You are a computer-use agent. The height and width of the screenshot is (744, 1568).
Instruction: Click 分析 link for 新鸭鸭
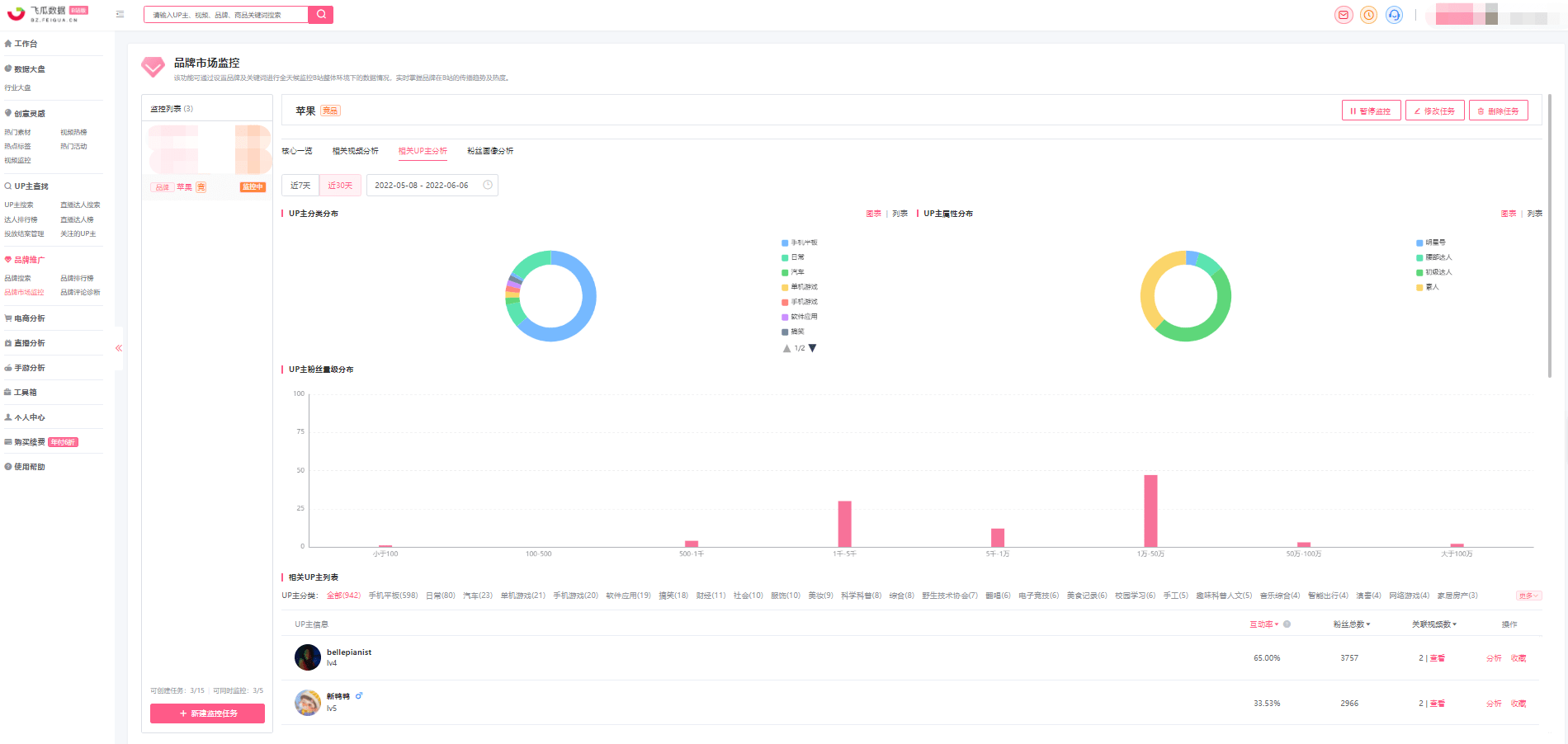1494,703
